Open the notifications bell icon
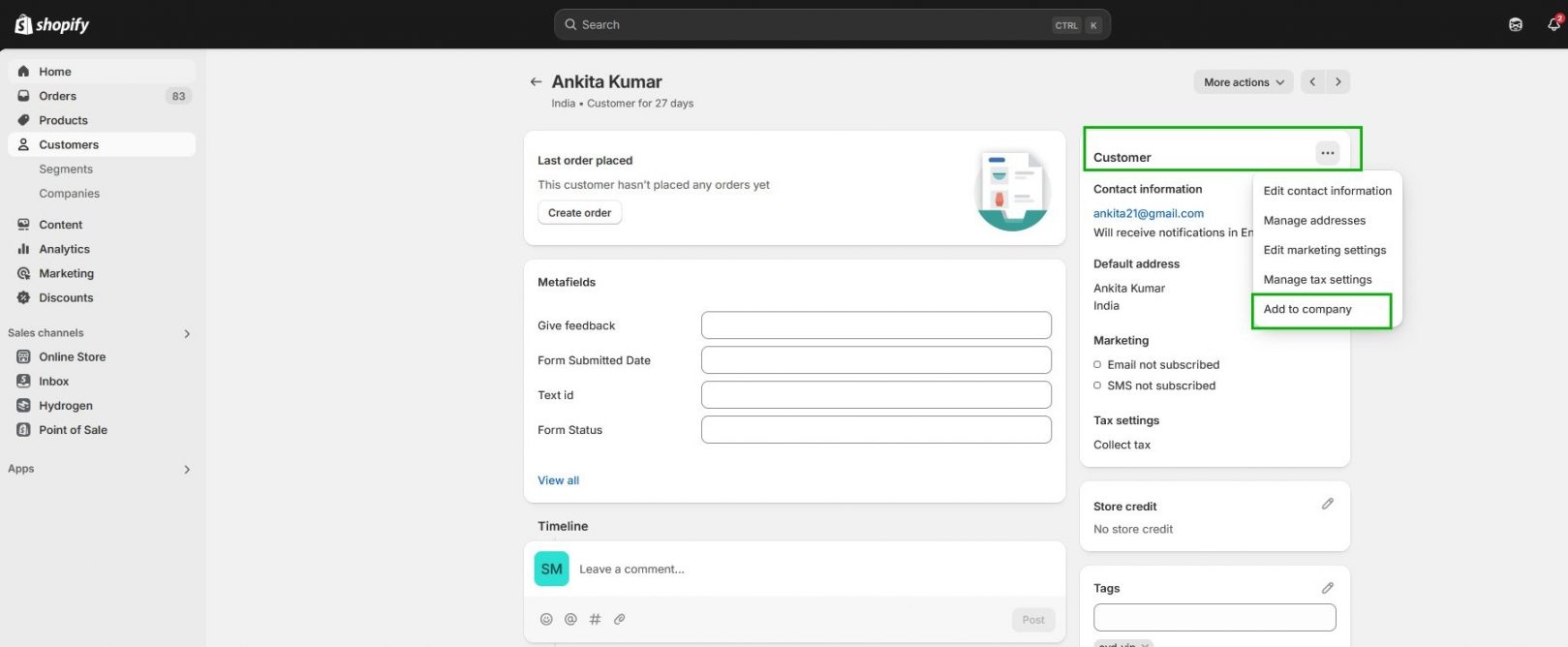 point(1553,24)
